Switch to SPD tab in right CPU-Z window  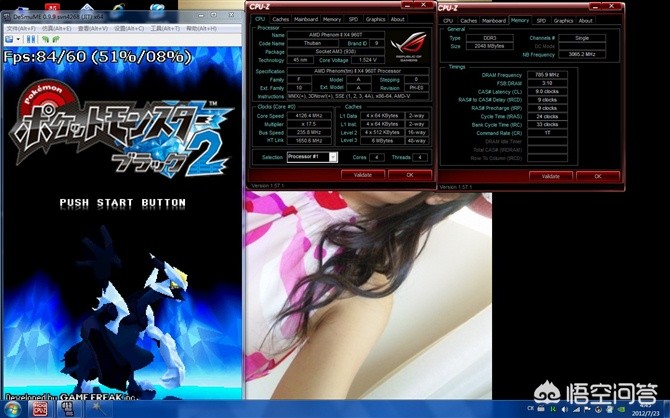point(541,20)
